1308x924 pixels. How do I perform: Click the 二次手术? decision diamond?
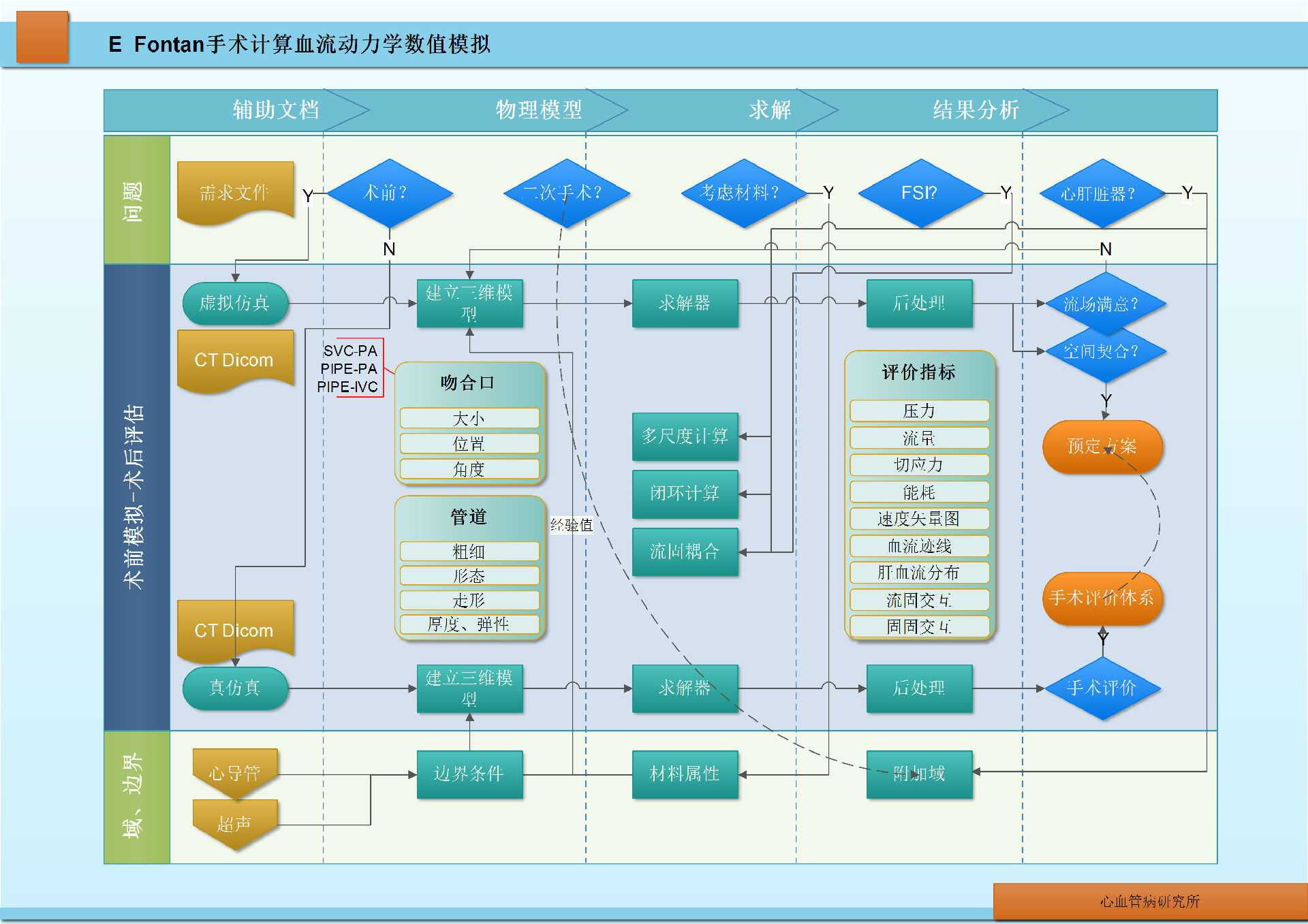point(565,193)
